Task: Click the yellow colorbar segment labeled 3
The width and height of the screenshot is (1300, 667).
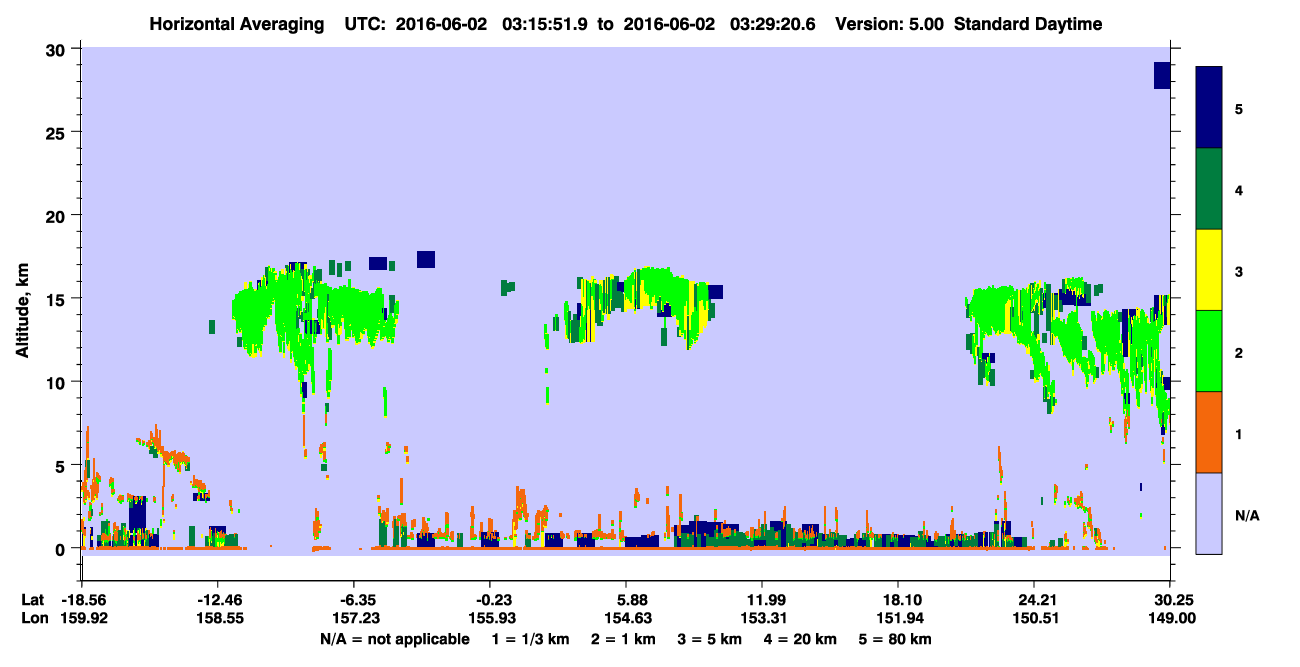Action: coord(1209,270)
